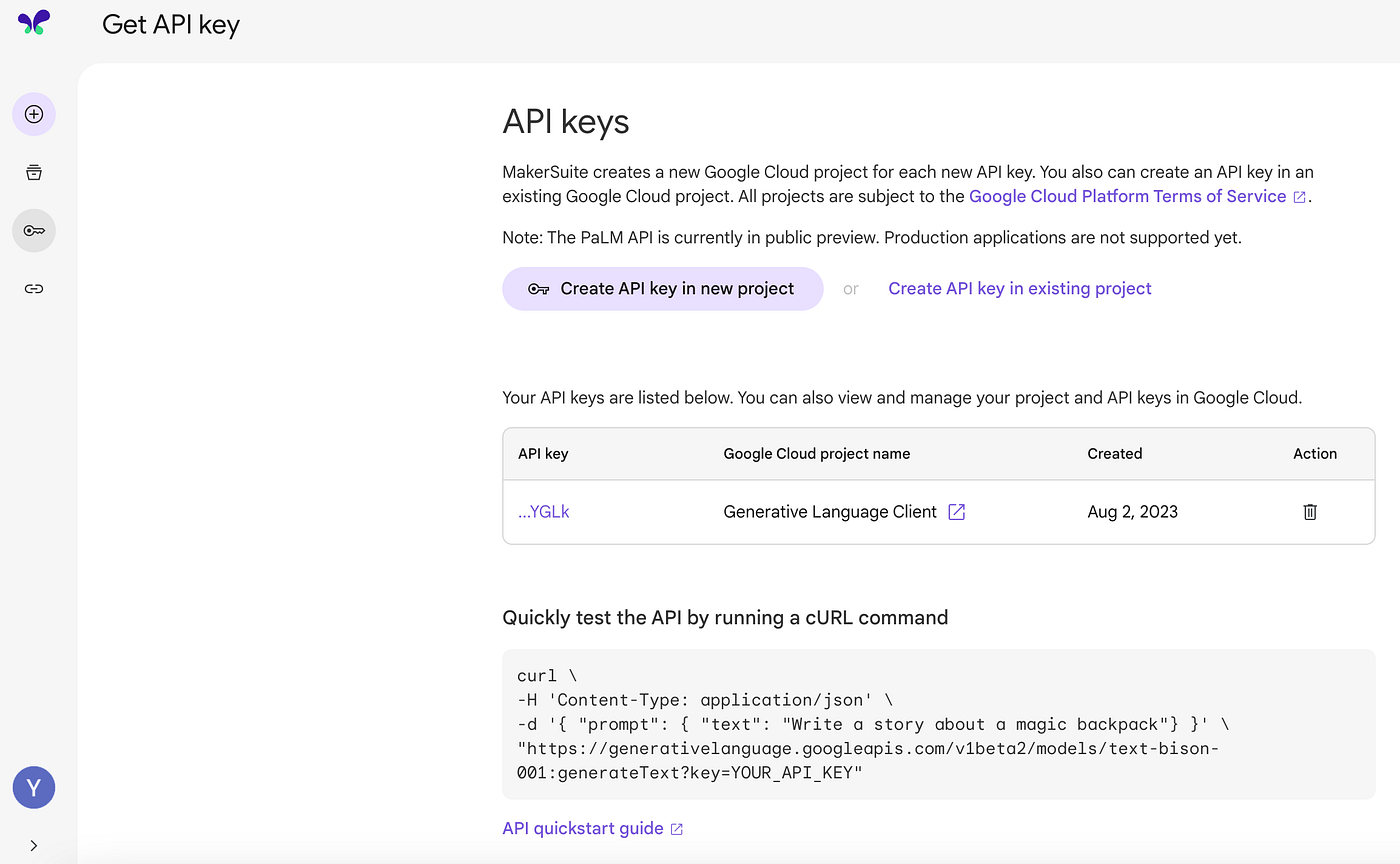Screen dimensions: 1400x864
Task: Open the ...YGLk API key entry
Action: (544, 511)
